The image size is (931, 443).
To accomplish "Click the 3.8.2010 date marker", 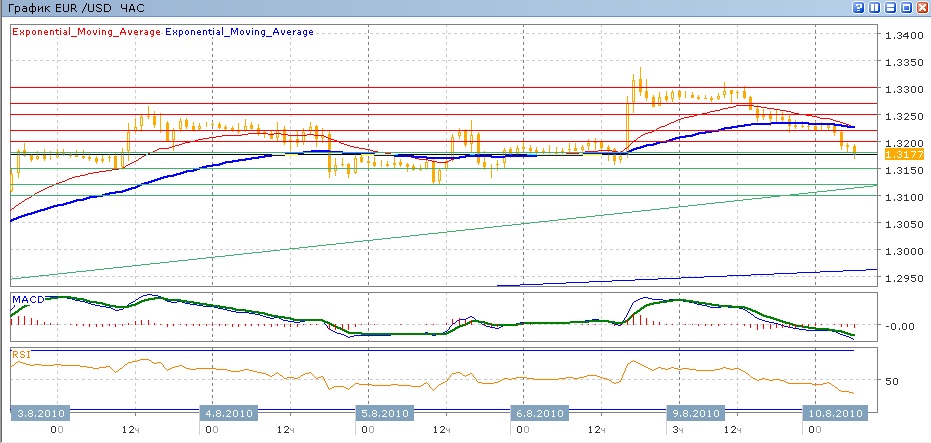I will pyautogui.click(x=40, y=413).
